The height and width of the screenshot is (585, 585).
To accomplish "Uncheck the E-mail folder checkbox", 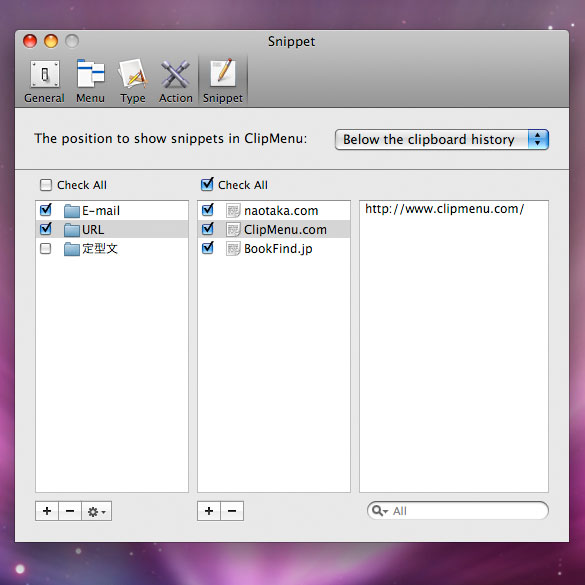I will point(46,210).
